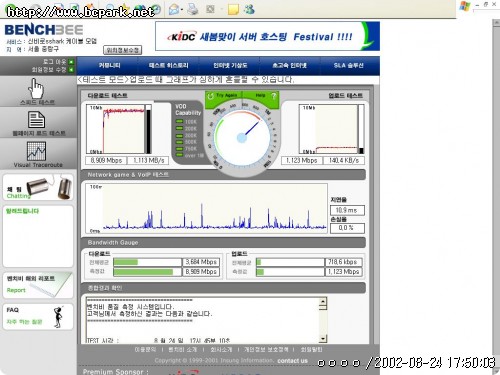Click the 위치정보수정 button

pyautogui.click(x=123, y=50)
